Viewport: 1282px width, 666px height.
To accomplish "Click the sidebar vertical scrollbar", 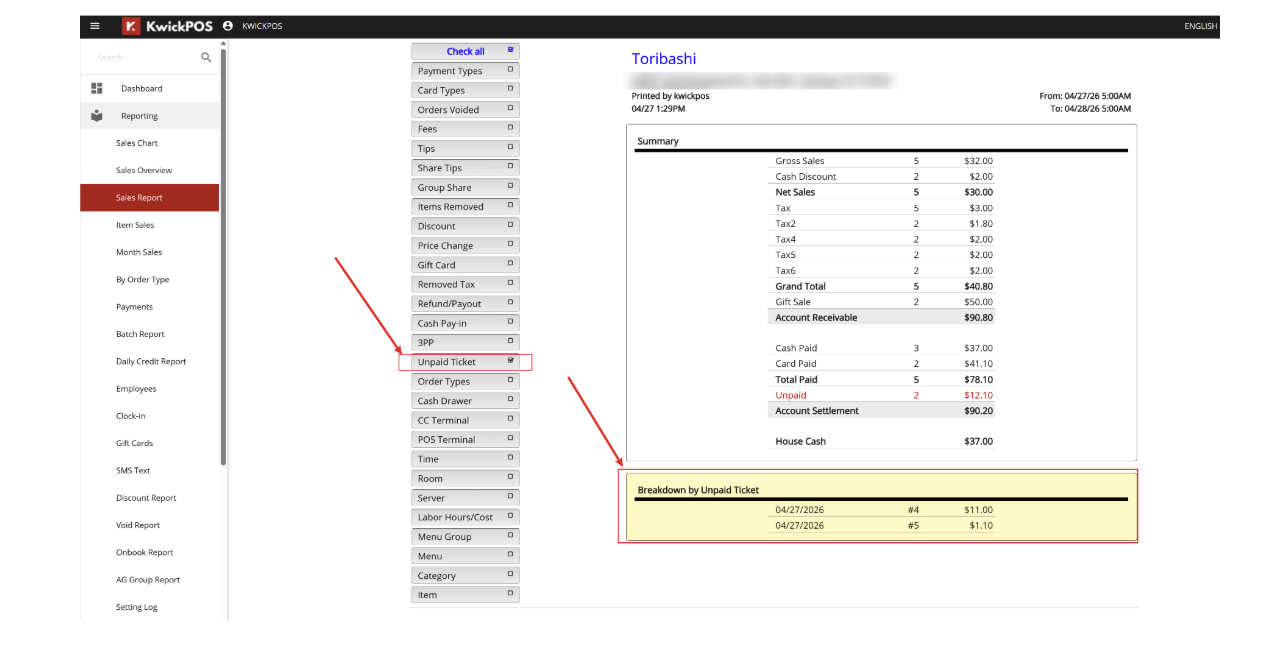I will [x=223, y=255].
